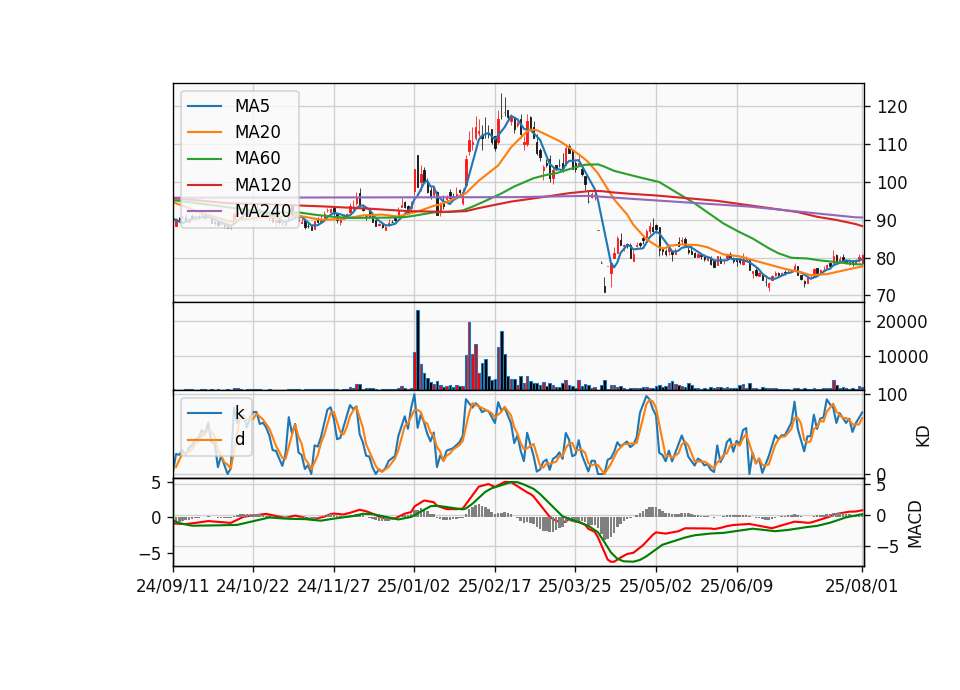The height and width of the screenshot is (690, 960).
Task: Click the 24/10/22 date axis label
Action: (252, 586)
